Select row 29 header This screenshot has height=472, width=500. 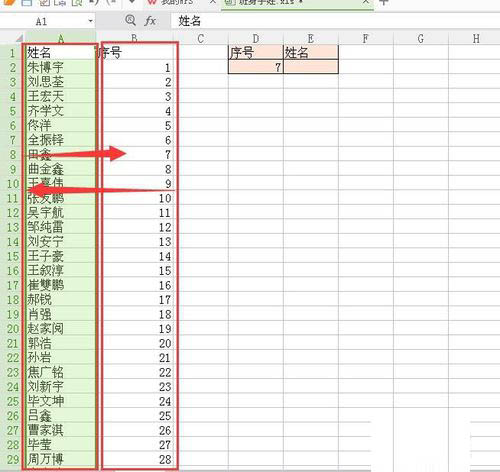coord(12,459)
